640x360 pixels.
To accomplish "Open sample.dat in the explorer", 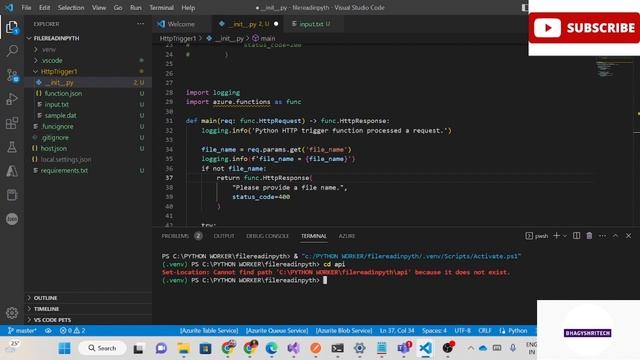I will (60, 116).
